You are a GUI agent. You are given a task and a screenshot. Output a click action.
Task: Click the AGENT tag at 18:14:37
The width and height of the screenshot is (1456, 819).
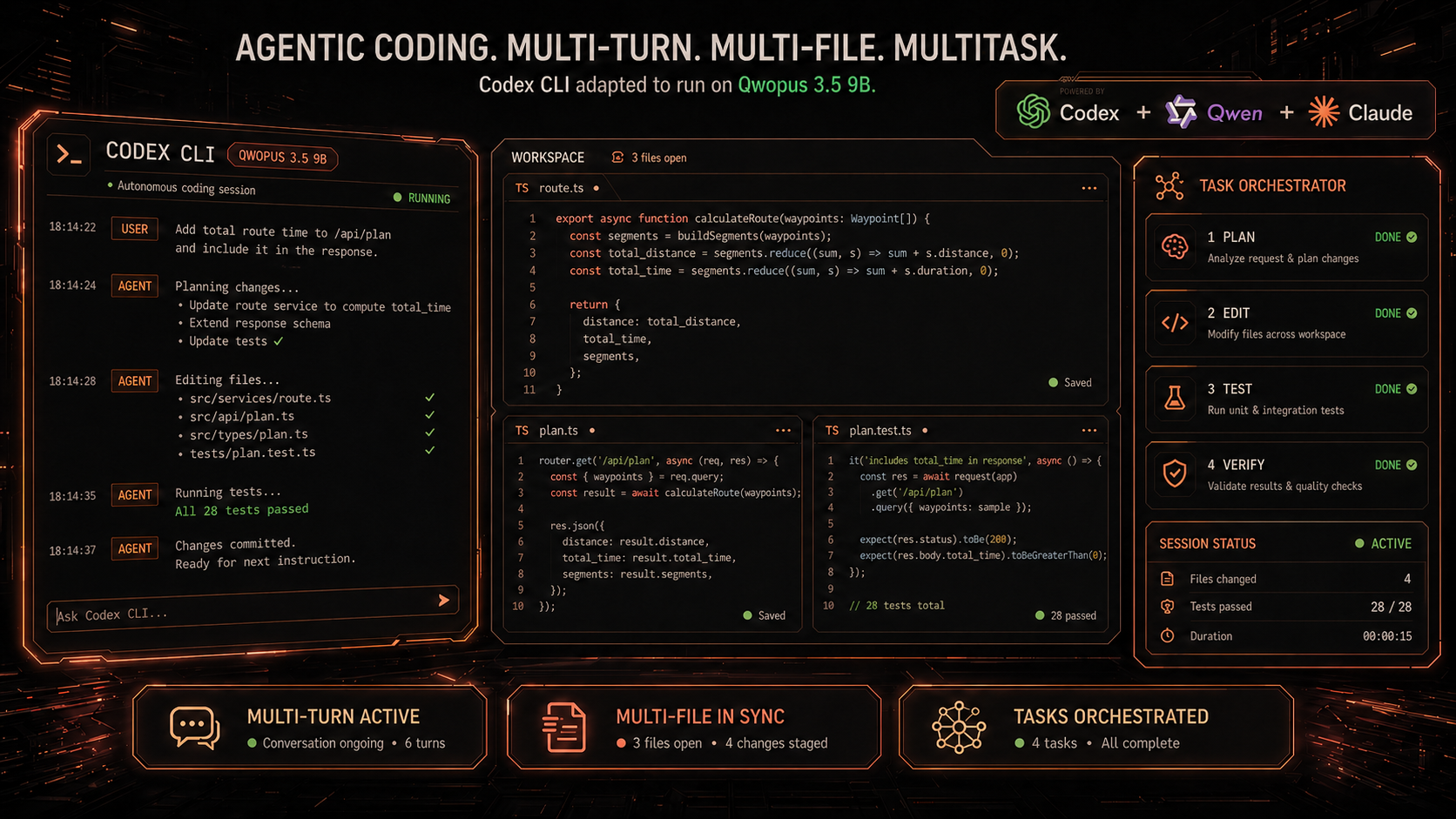point(135,548)
